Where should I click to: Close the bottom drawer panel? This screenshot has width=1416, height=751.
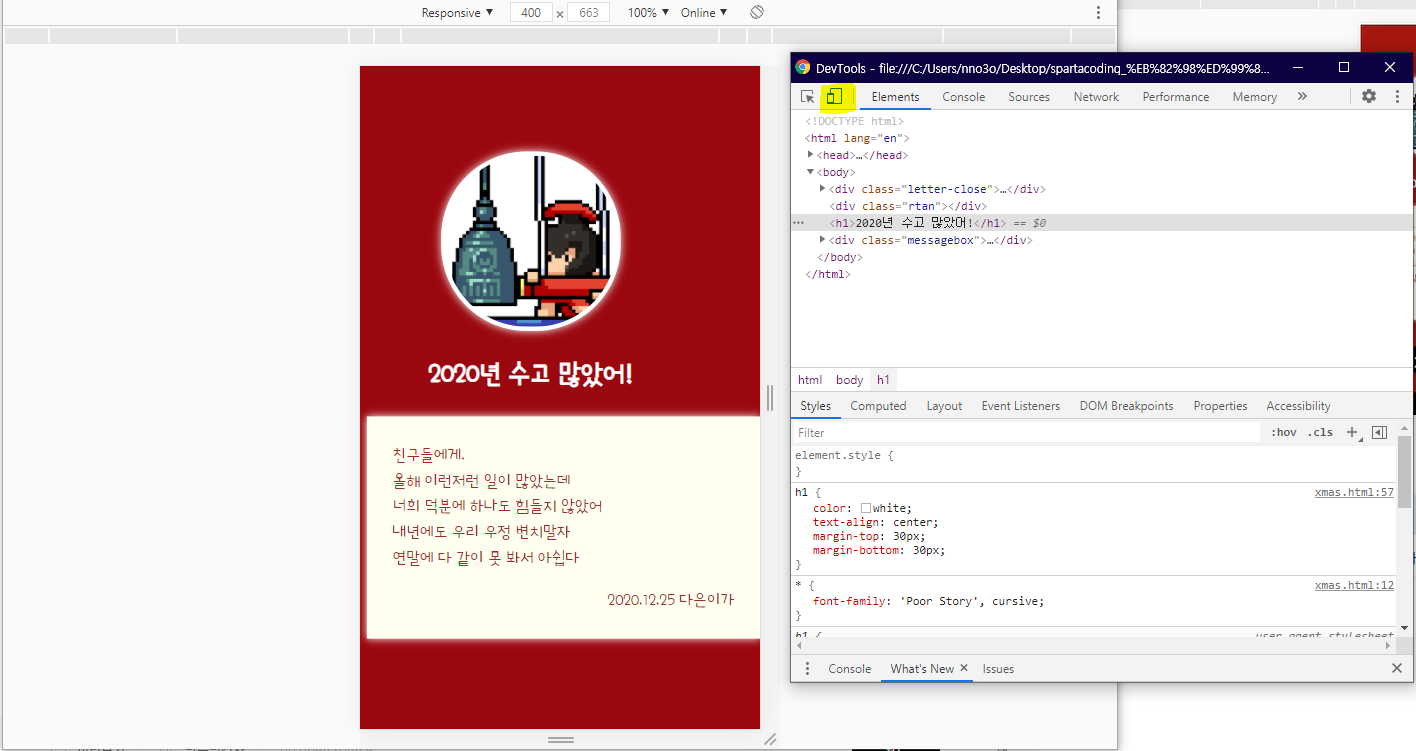pos(1397,668)
